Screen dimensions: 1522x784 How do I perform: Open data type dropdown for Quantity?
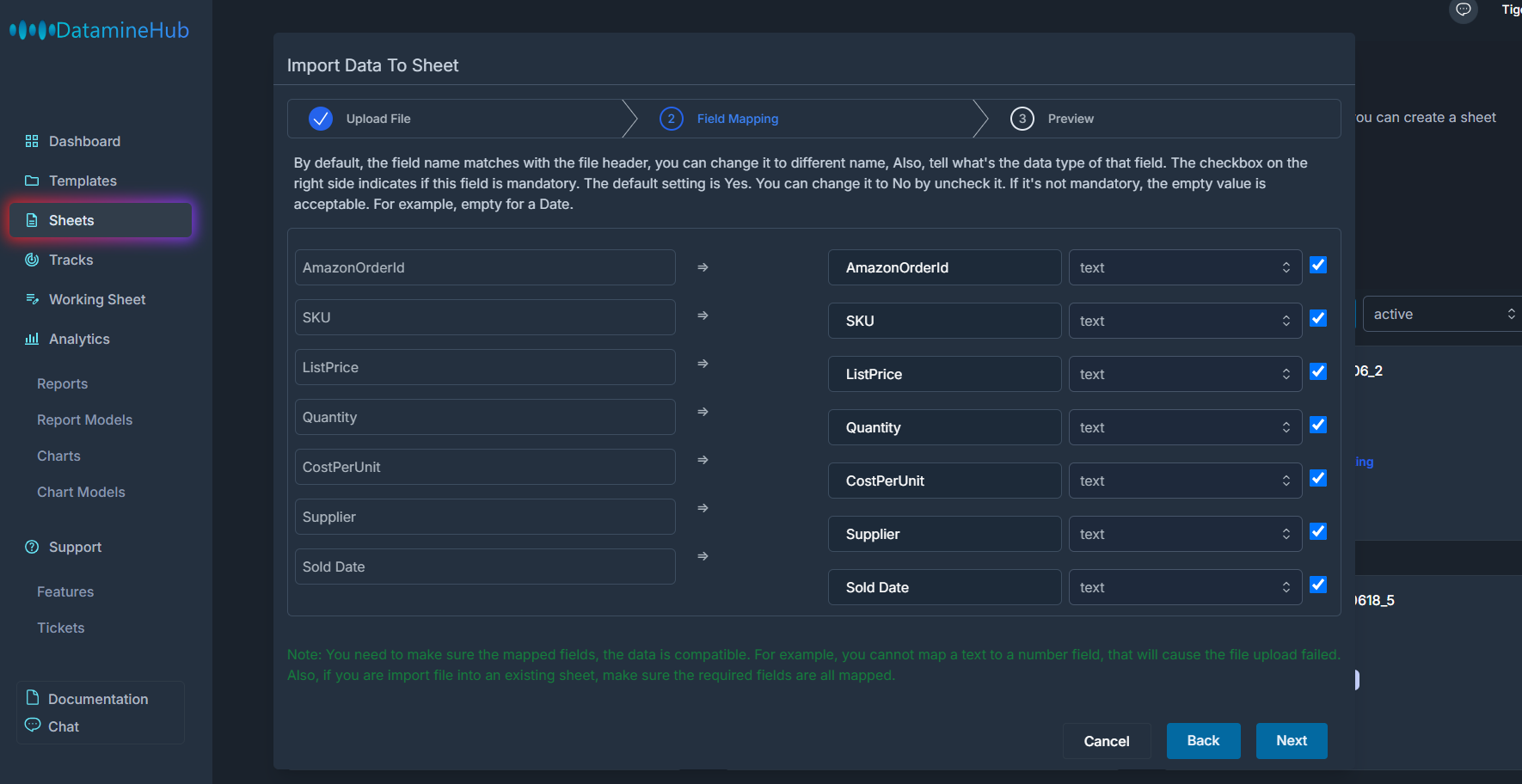pos(1185,427)
